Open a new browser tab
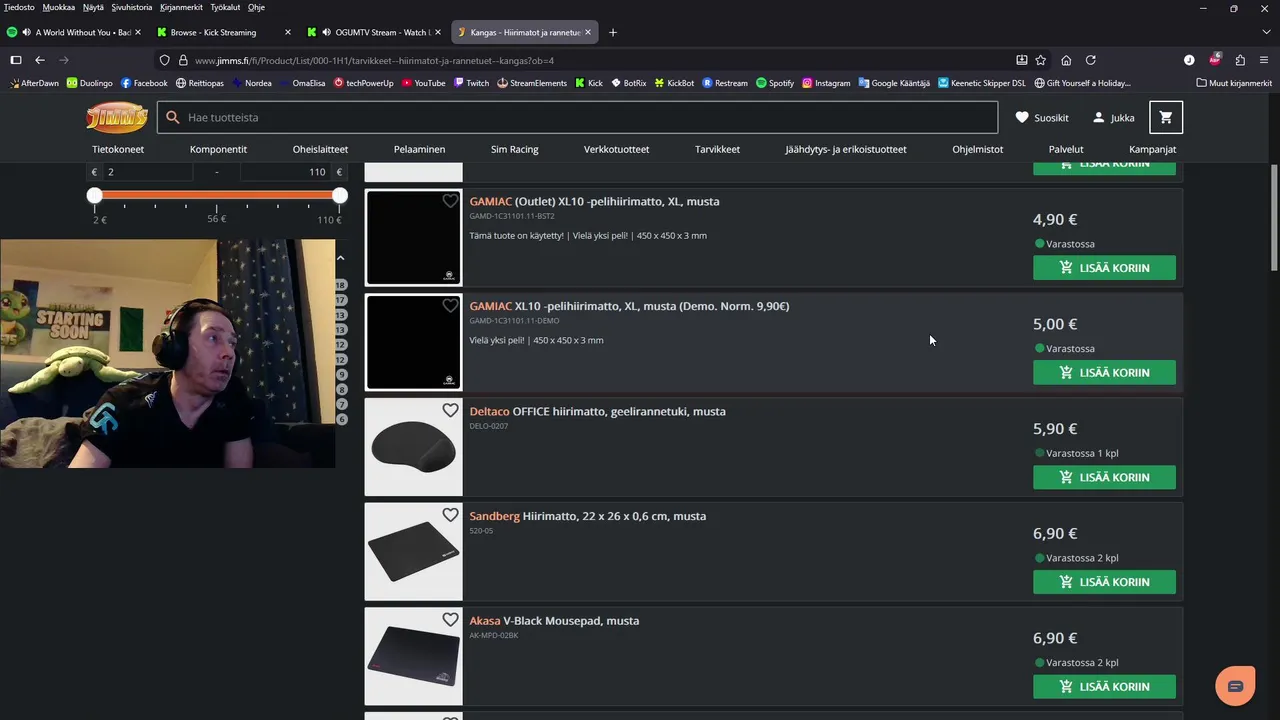The width and height of the screenshot is (1280, 720). coord(613,32)
